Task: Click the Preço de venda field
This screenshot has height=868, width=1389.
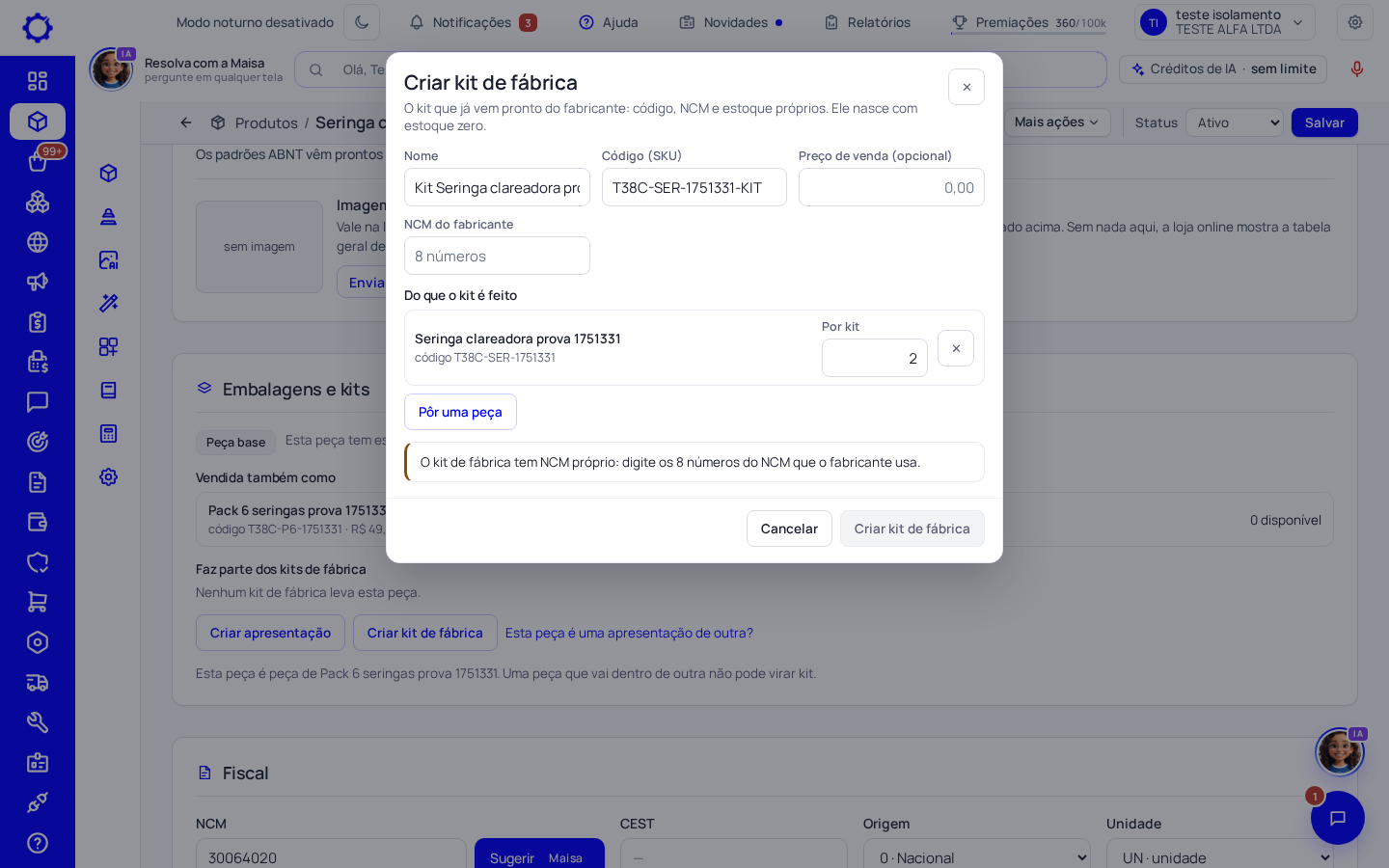Action: click(x=891, y=187)
